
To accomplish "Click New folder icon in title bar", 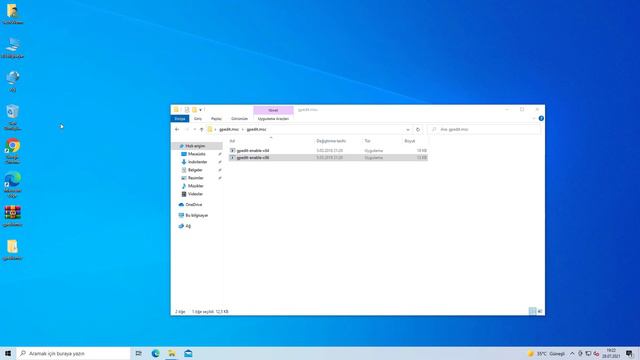I will point(194,110).
